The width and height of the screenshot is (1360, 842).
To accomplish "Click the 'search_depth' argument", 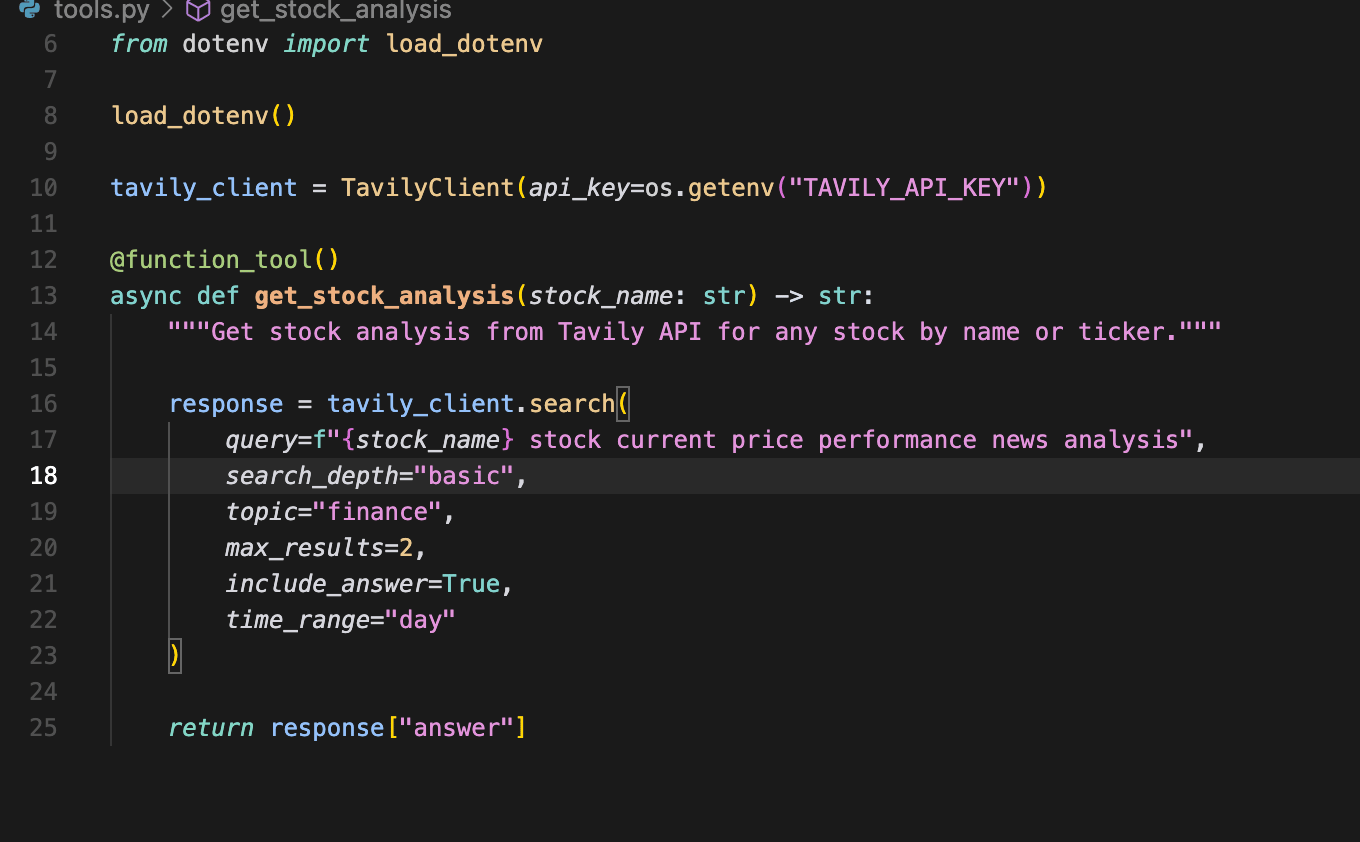I will pos(312,476).
